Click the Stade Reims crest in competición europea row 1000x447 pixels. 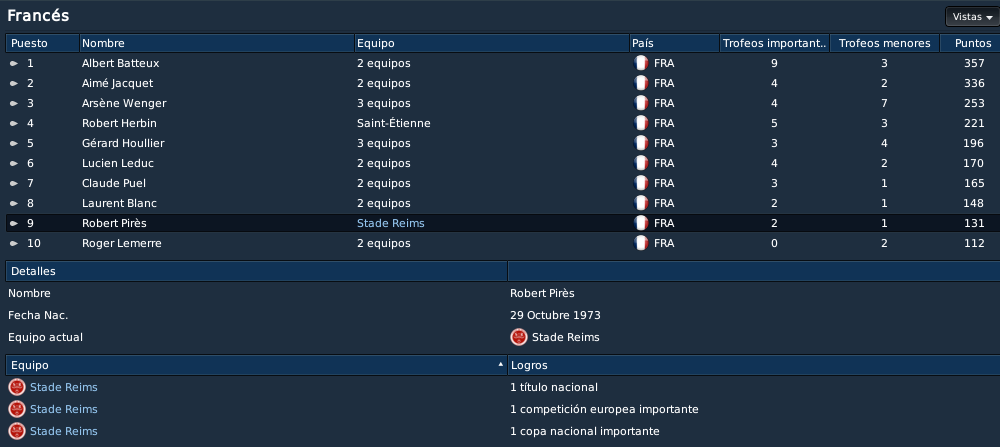pyautogui.click(x=17, y=409)
